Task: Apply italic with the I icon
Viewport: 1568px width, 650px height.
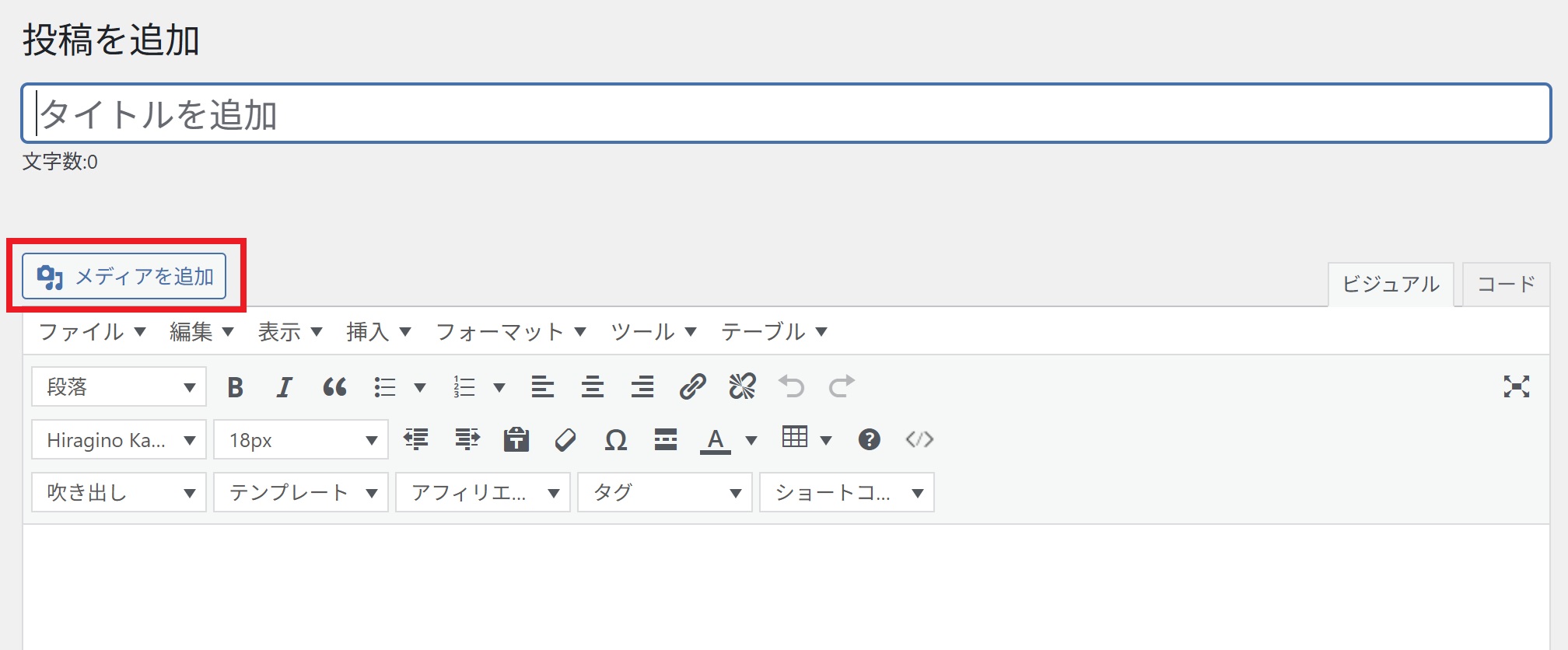Action: [x=285, y=387]
